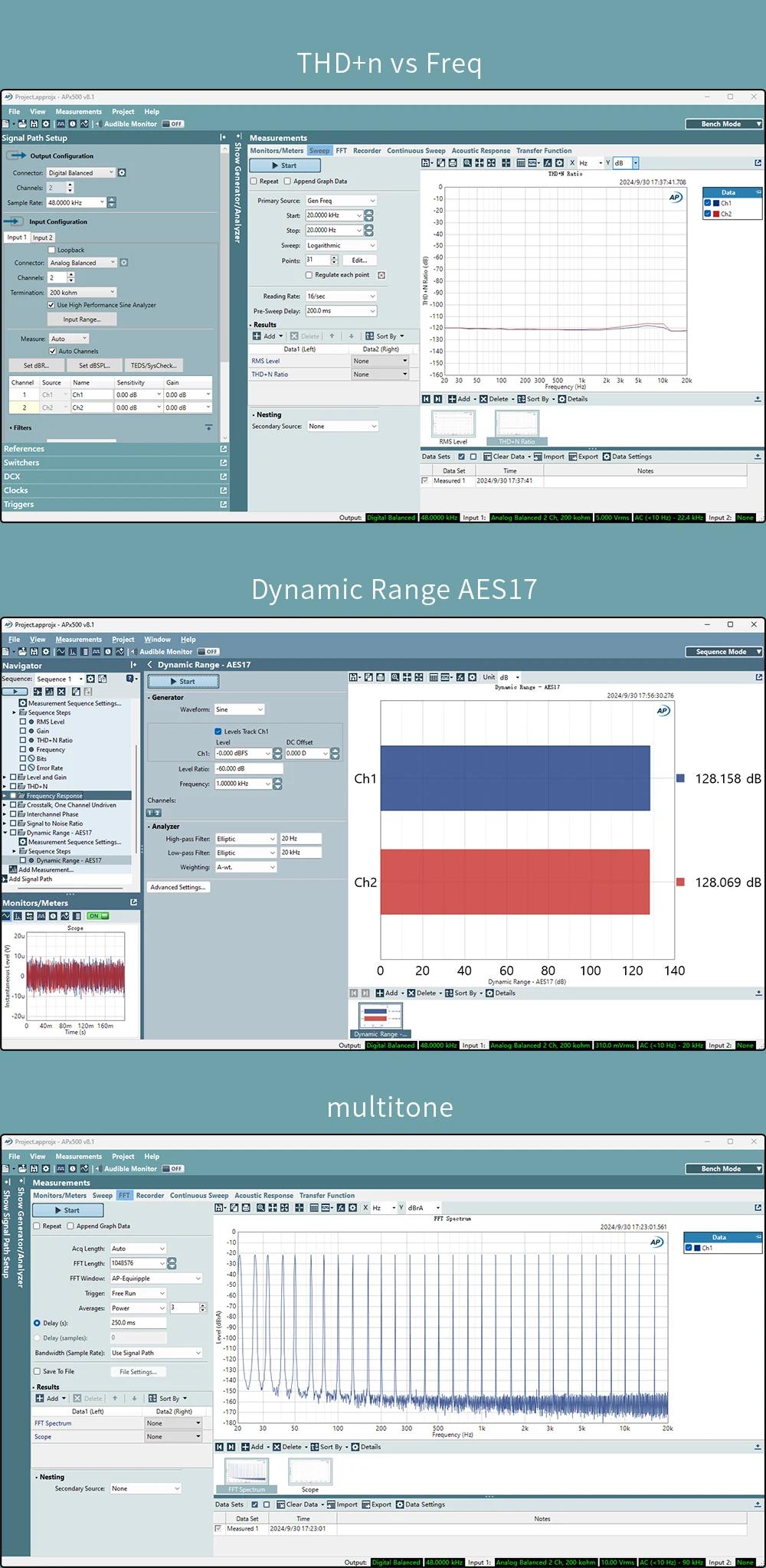Click the red Ch2 color swatch in Data legend
The height and width of the screenshot is (1568, 766).
716,214
